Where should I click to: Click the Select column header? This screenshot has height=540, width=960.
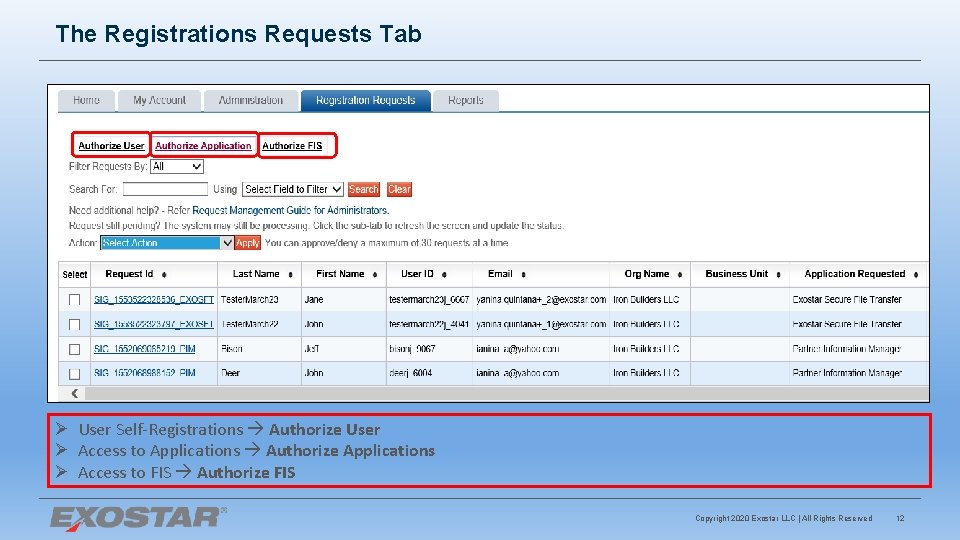(75, 275)
